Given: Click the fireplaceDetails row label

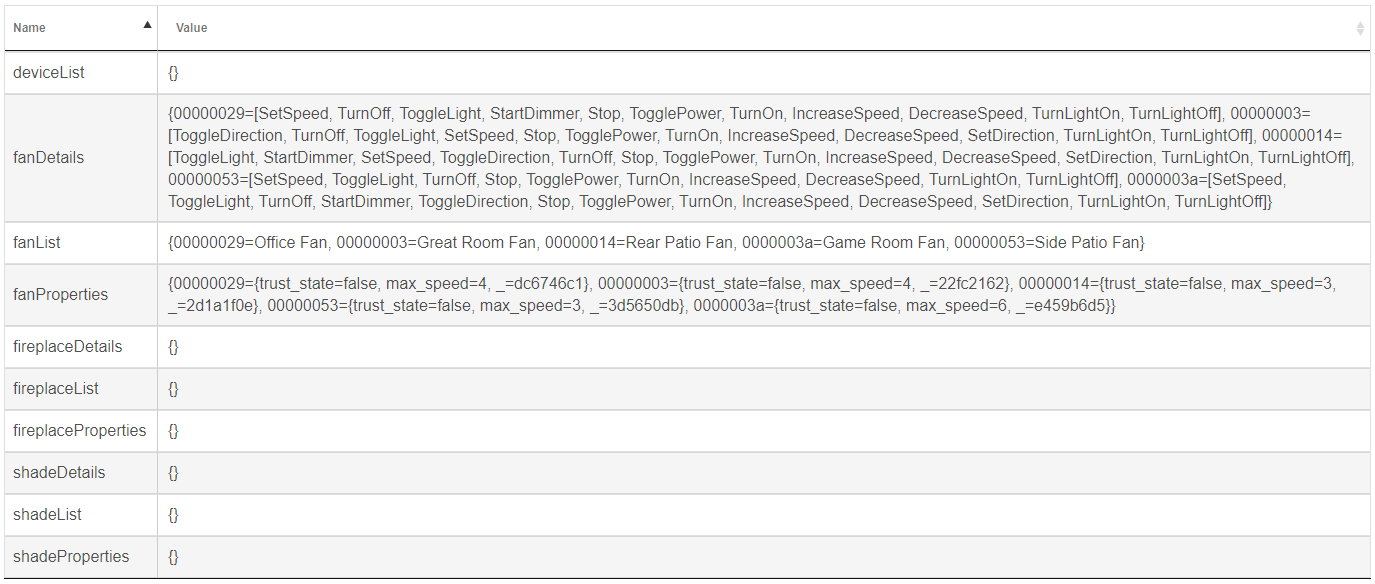Looking at the screenshot, I should tap(68, 346).
